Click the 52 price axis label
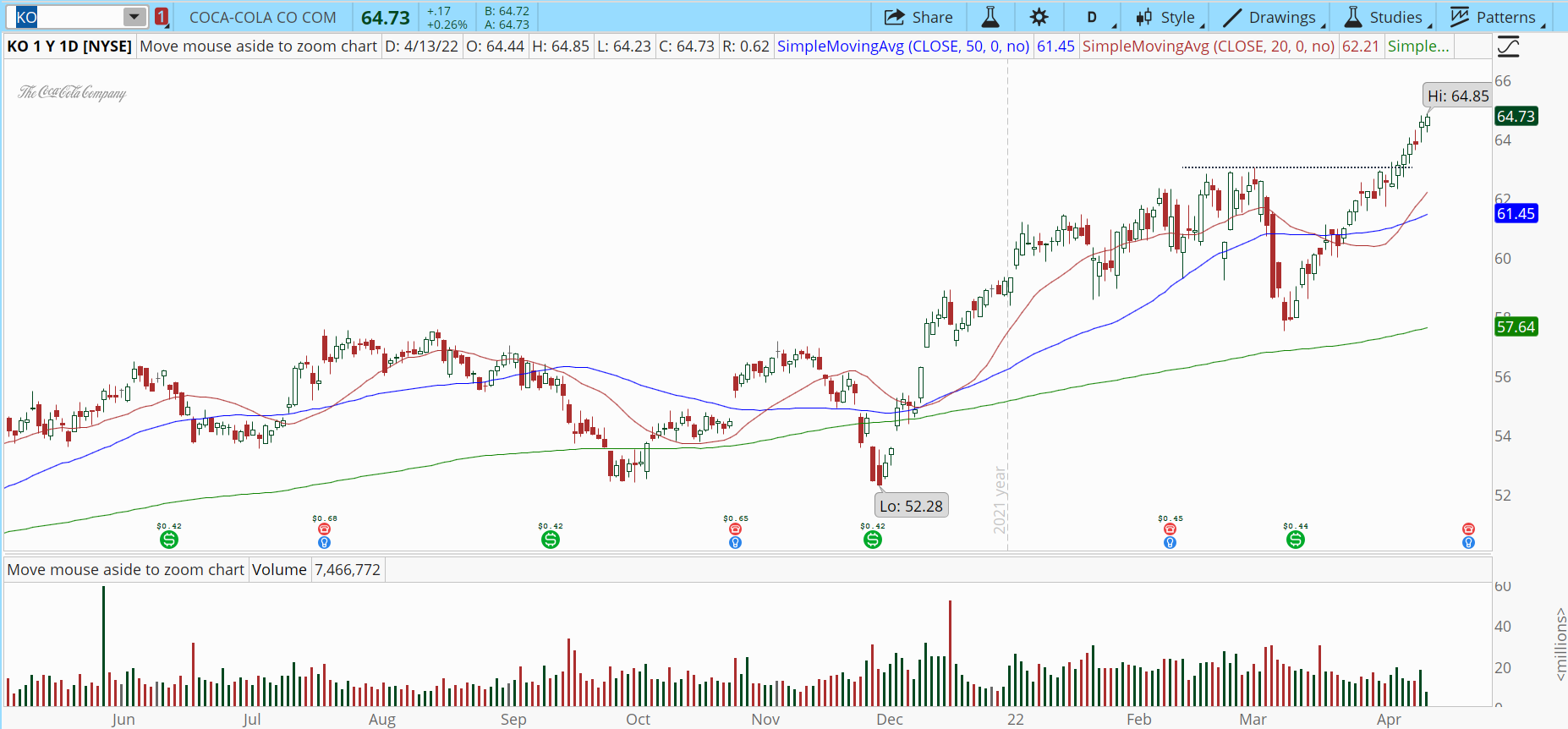 pos(1503,496)
